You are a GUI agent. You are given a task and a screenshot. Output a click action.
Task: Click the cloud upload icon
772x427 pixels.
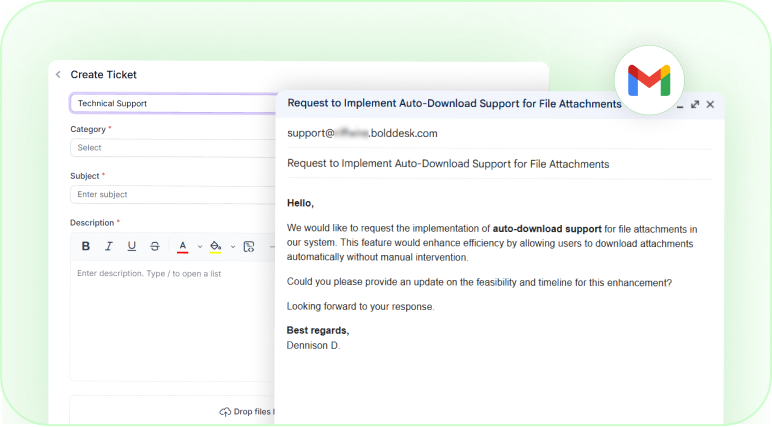pos(225,412)
